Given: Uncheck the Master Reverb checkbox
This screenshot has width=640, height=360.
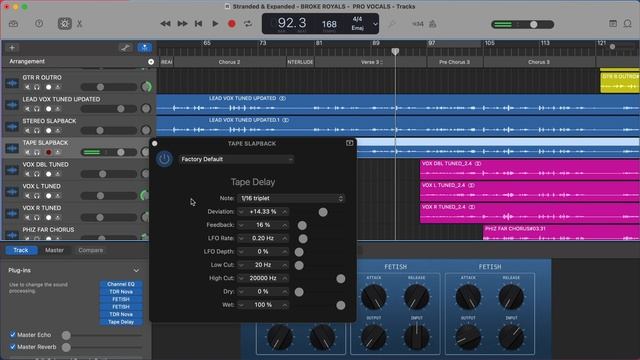Looking at the screenshot, I should coord(13,347).
